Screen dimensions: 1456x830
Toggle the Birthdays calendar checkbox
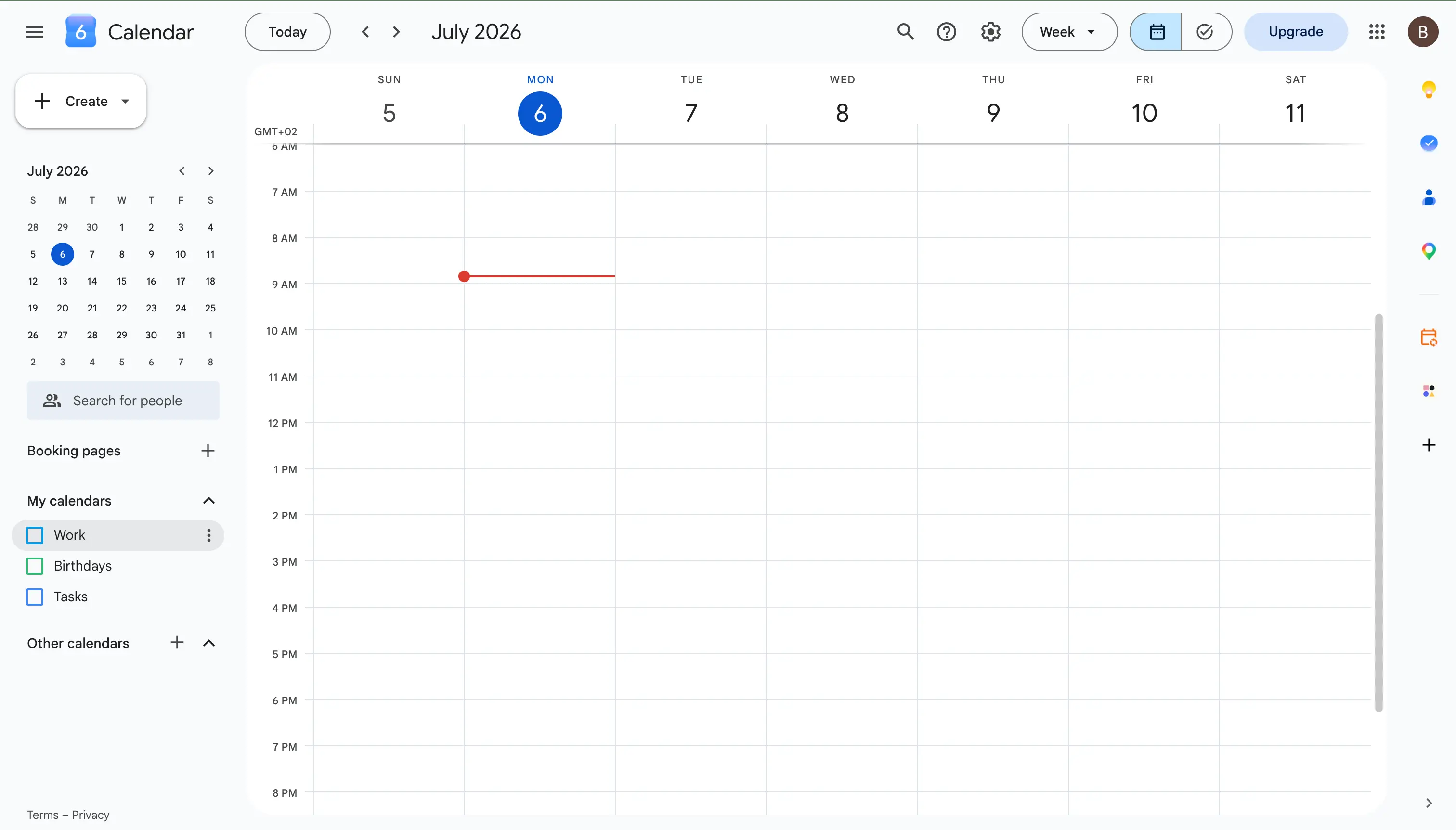[x=35, y=566]
